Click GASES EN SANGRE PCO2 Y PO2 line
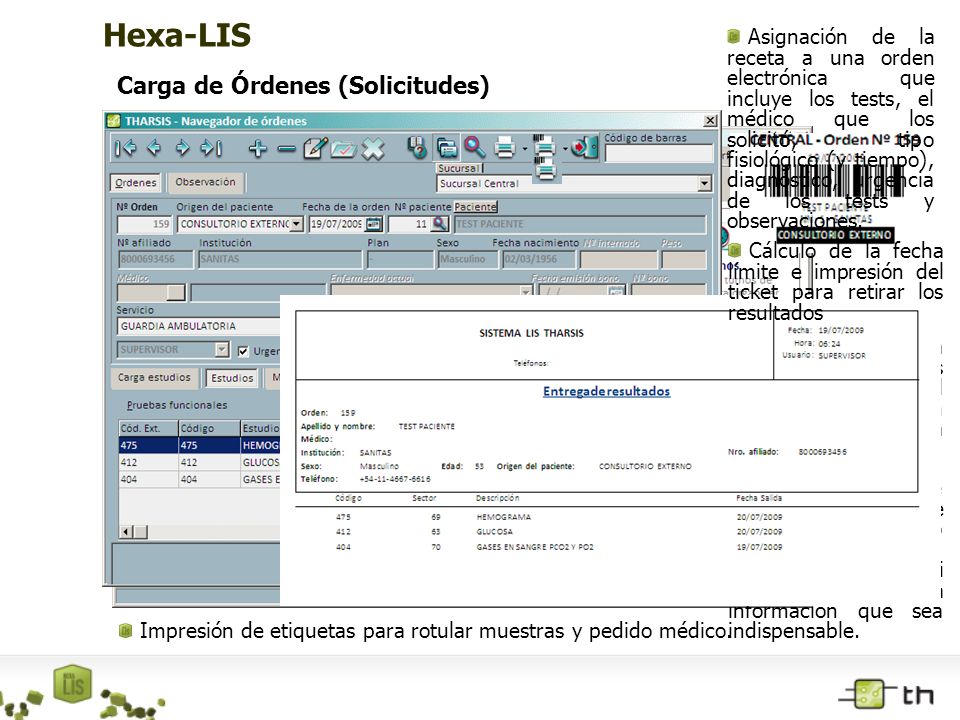960x720 pixels. [x=535, y=547]
